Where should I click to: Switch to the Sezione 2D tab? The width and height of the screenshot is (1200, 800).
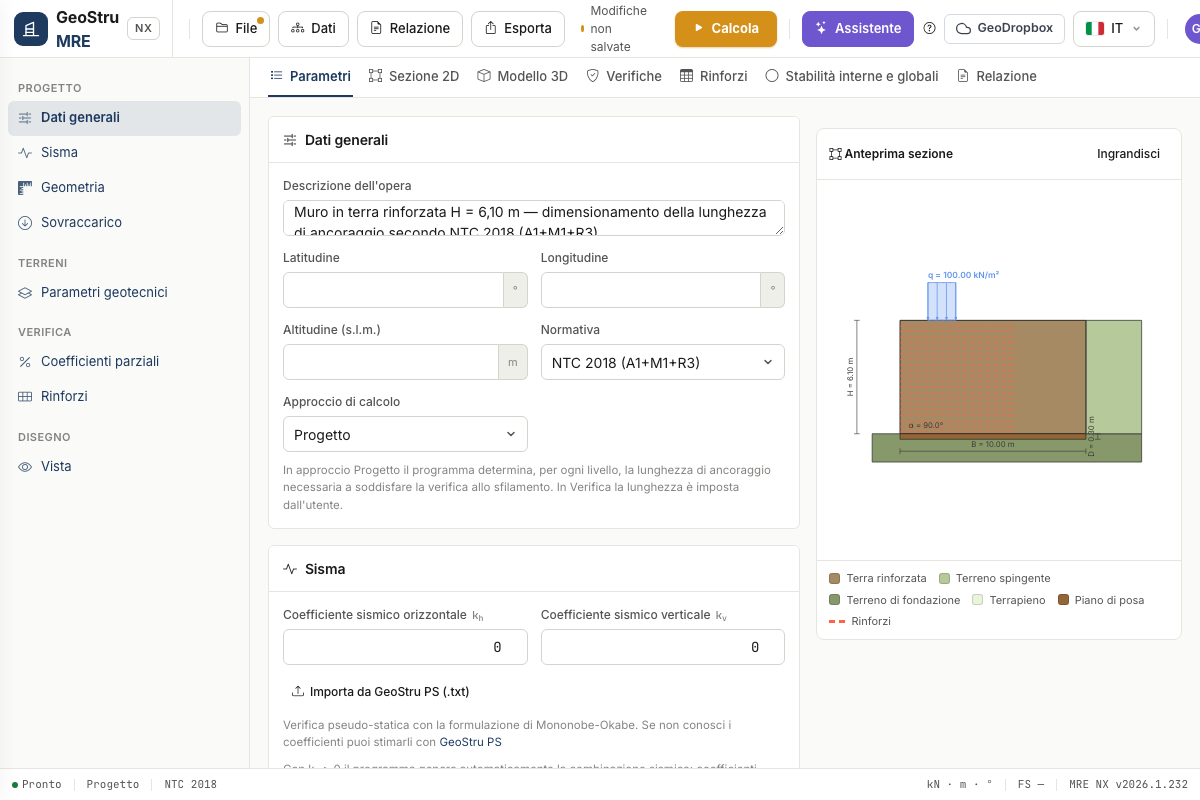(414, 76)
